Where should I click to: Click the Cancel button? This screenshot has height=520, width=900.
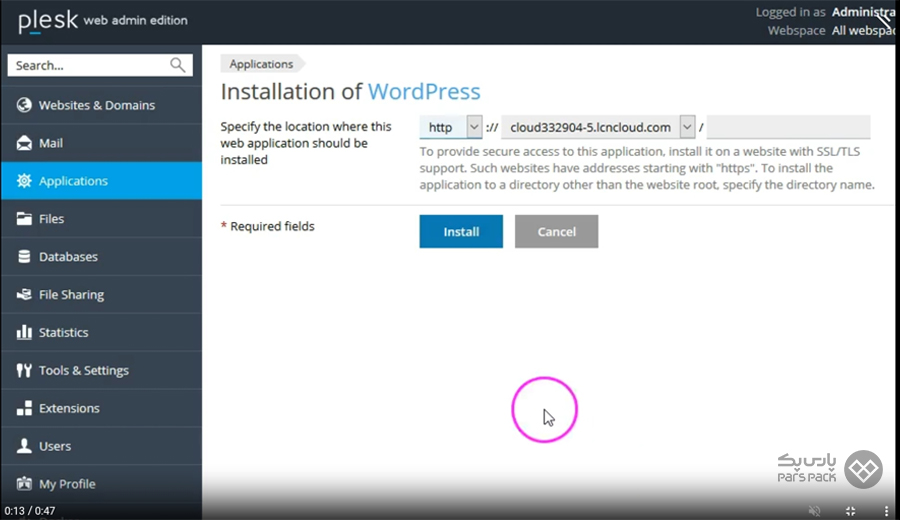click(x=556, y=231)
